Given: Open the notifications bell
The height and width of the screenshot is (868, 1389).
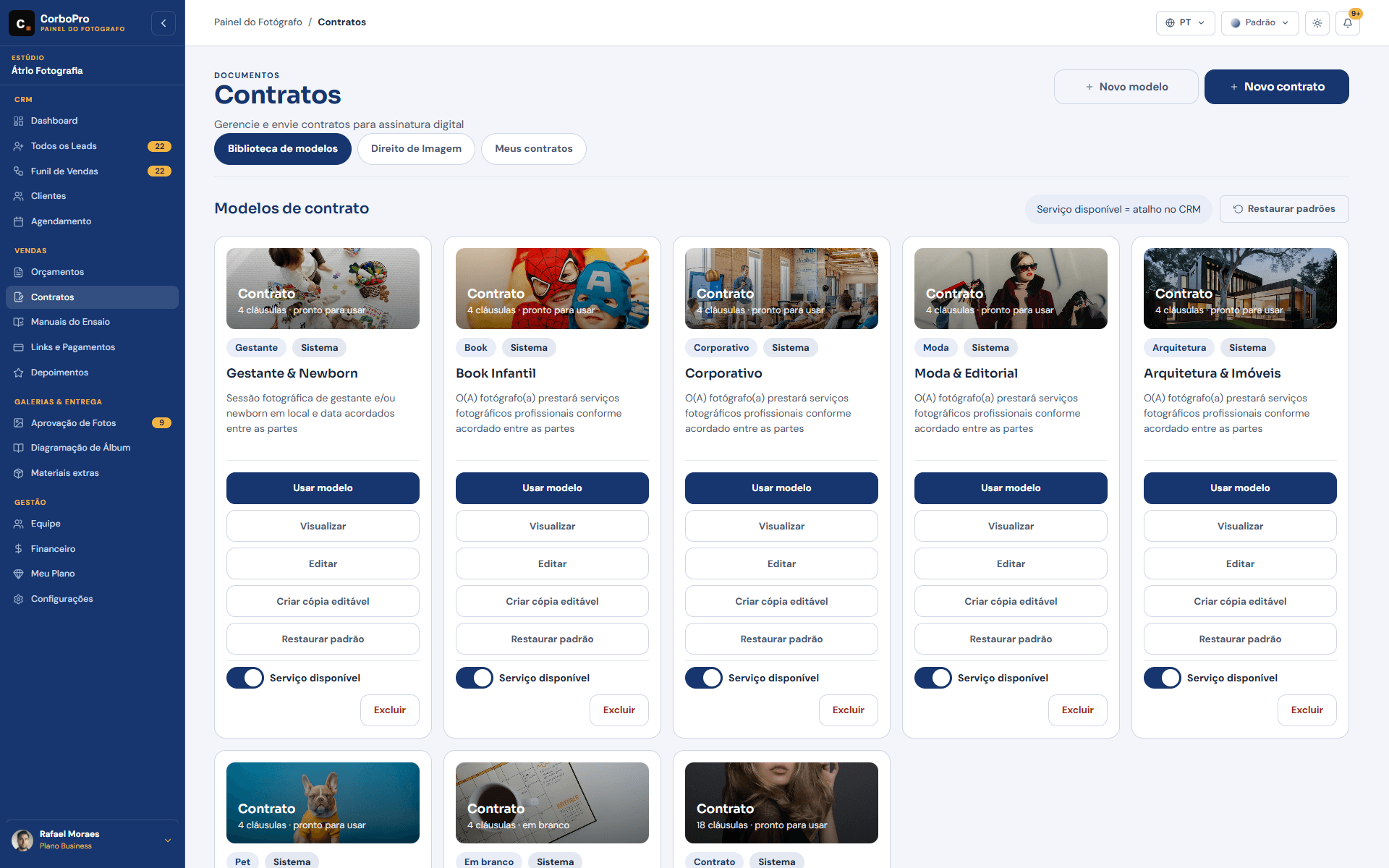Looking at the screenshot, I should (x=1348, y=23).
